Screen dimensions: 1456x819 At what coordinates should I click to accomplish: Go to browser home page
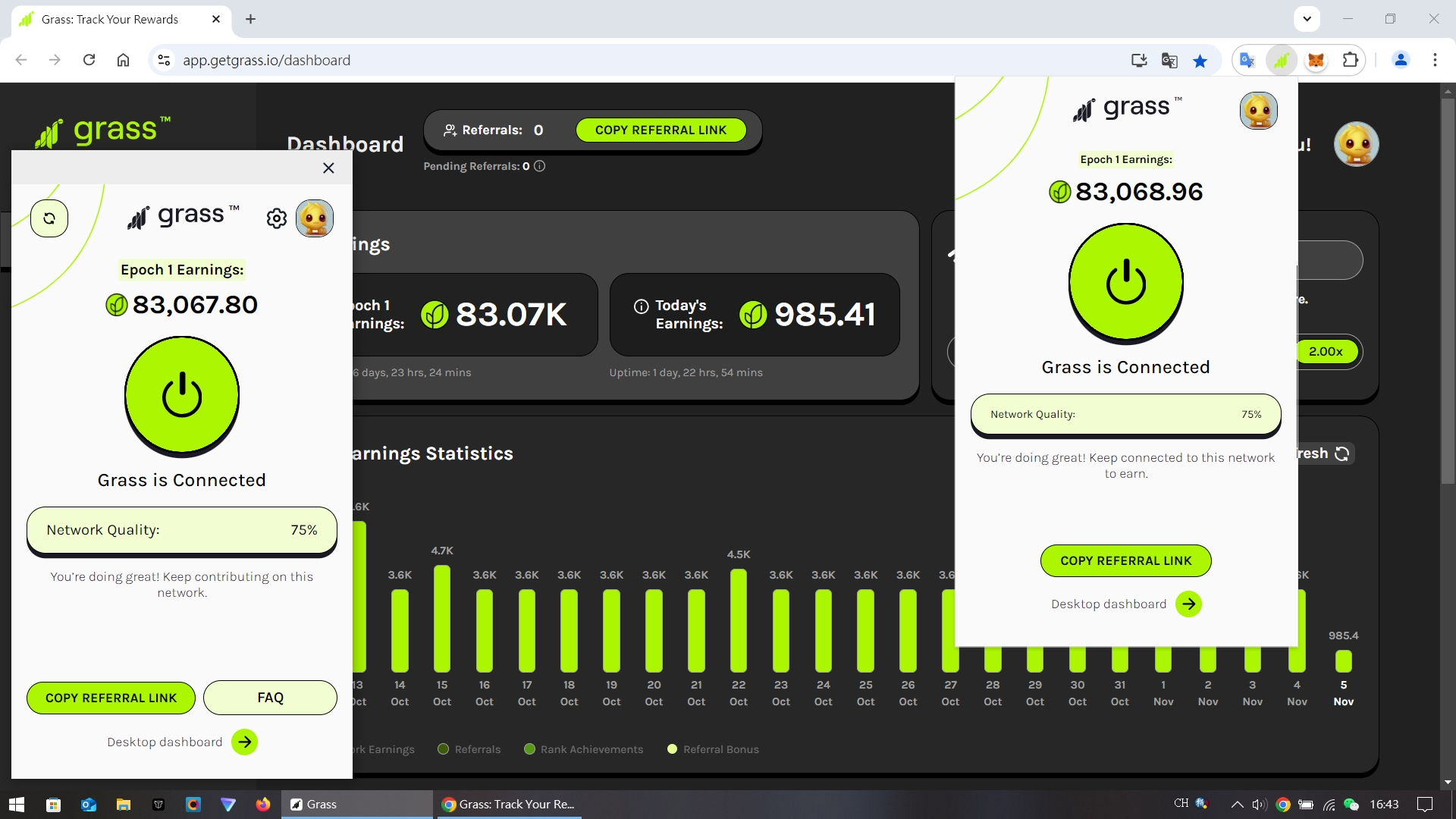pyautogui.click(x=123, y=60)
